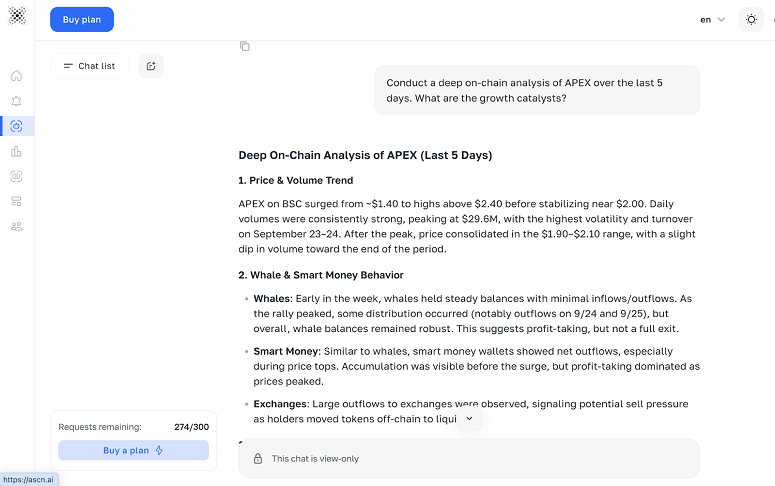Screen dimensions: 775x486
Task: Select the AI agent scan icon in sidebar
Action: click(16, 126)
